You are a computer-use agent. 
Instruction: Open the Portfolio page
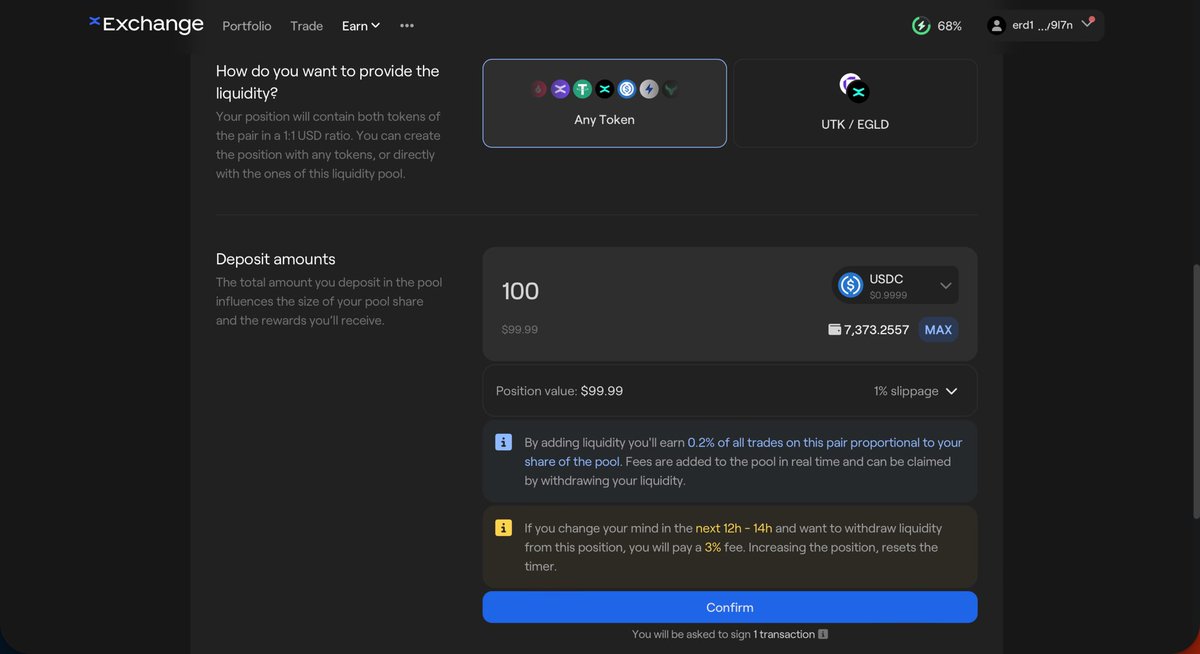pos(247,26)
